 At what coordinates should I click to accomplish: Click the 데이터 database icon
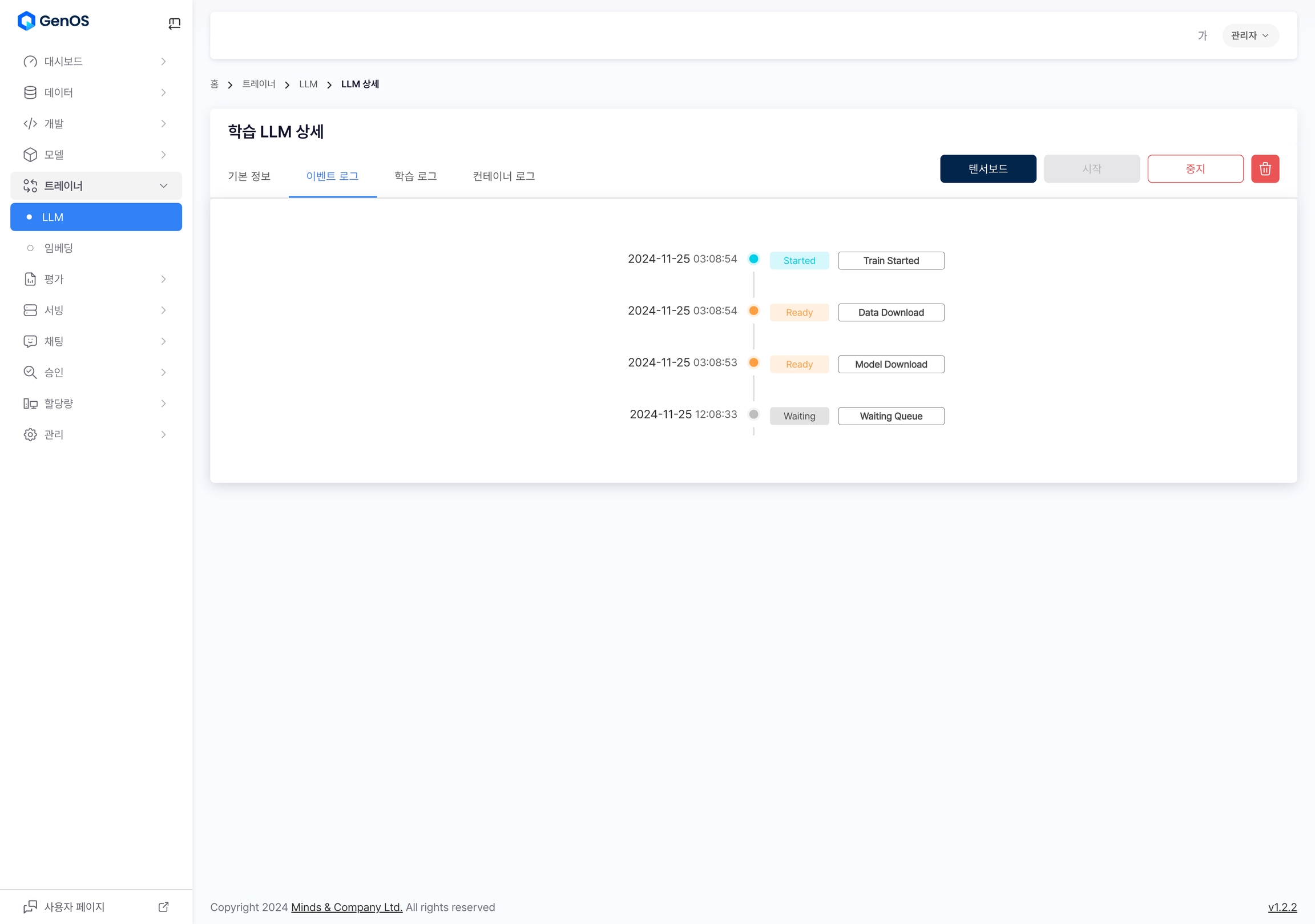30,93
